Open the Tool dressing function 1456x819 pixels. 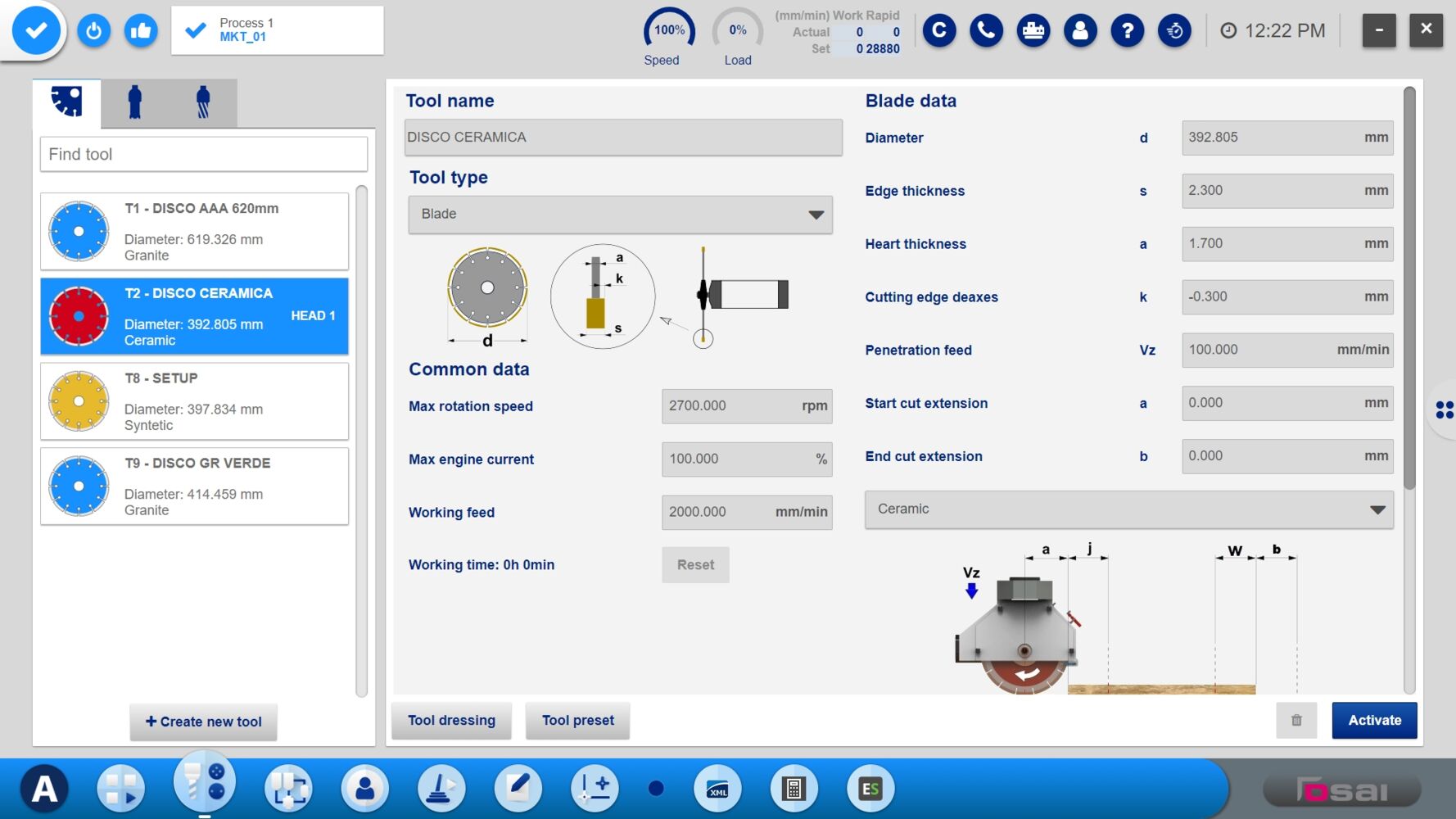pyautogui.click(x=451, y=721)
